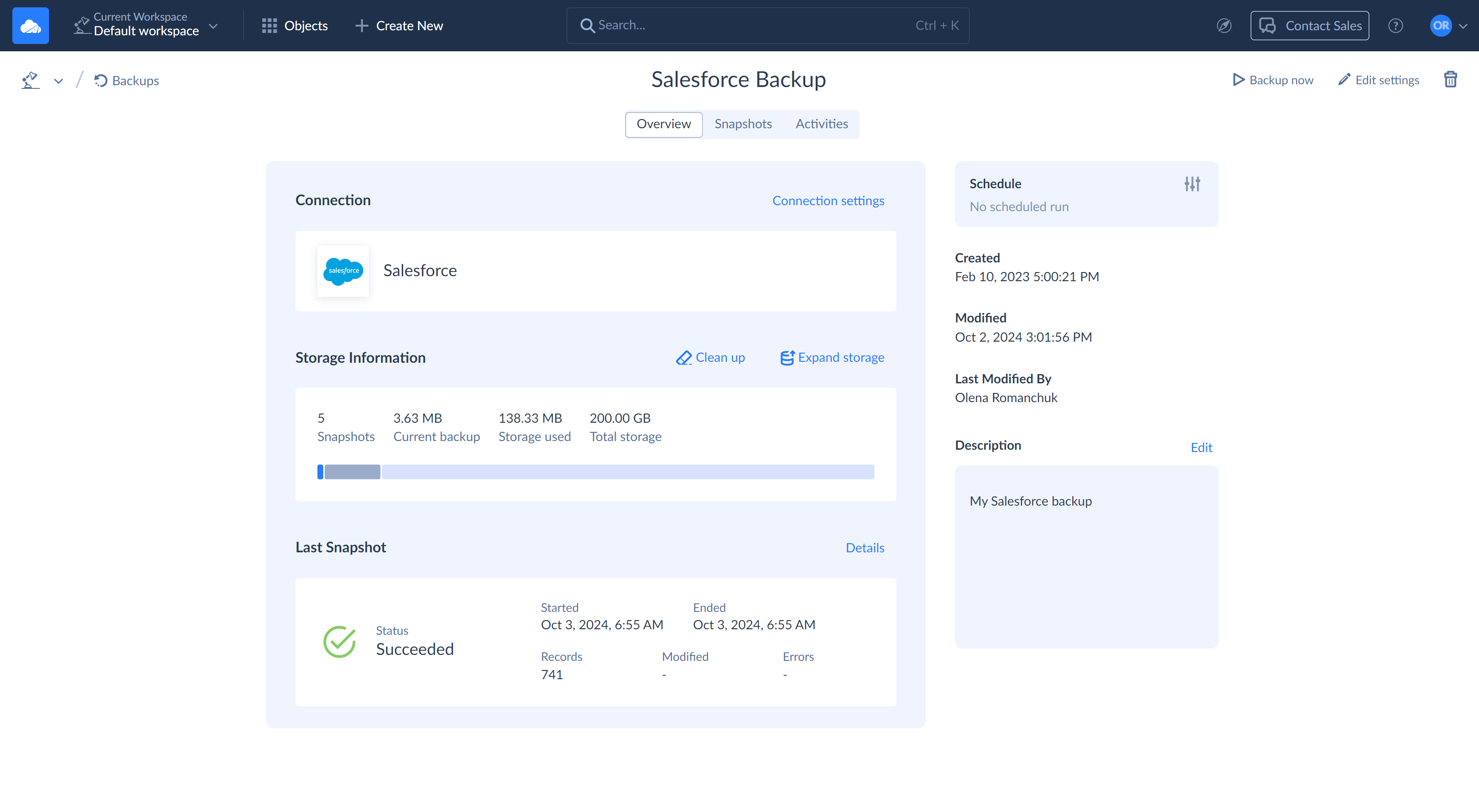Click the My Salesforce backup description box
Screen dimensions: 1479x812
click(1086, 556)
